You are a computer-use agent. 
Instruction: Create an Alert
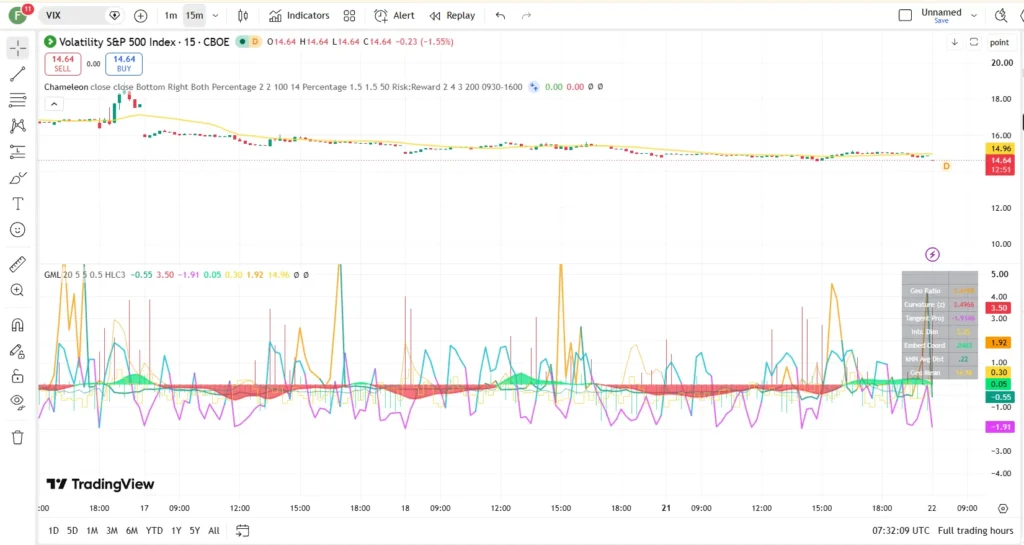pos(394,16)
